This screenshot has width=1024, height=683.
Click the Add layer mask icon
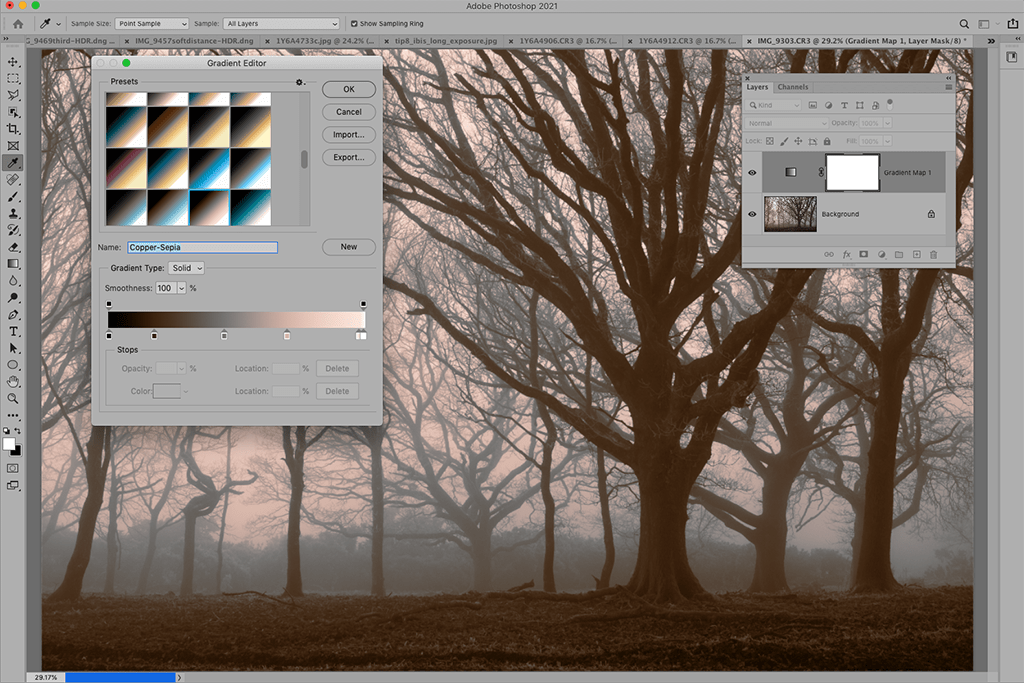tap(863, 255)
